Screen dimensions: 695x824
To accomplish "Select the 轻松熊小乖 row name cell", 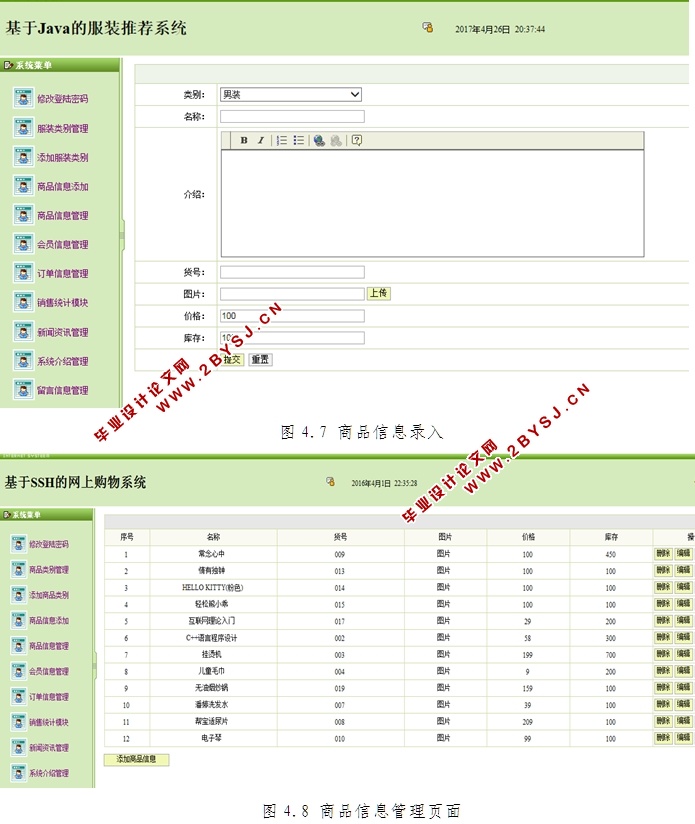I will pyautogui.click(x=212, y=604).
